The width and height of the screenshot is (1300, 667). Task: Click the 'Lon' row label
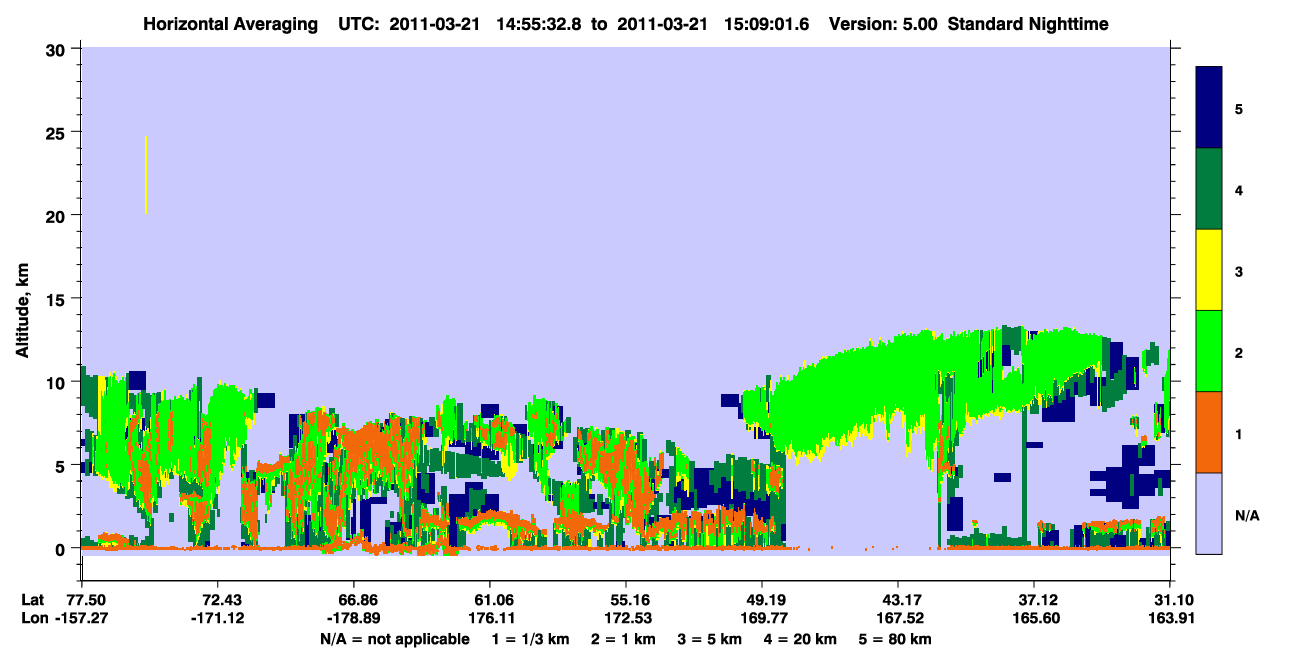point(33,619)
